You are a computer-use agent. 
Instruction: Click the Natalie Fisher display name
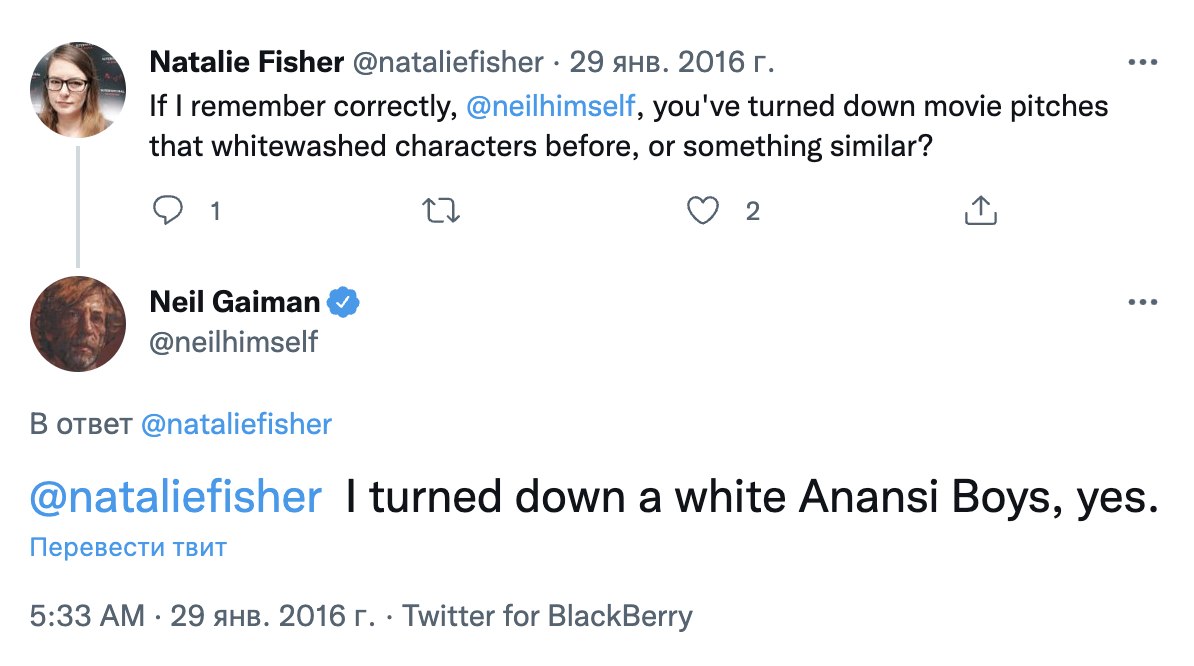pos(244,63)
